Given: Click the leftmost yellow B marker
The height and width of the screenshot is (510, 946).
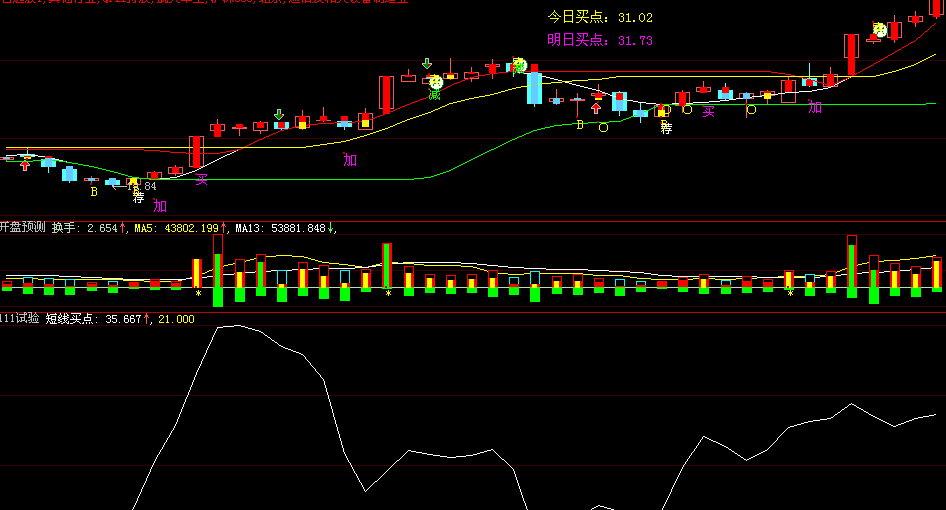Looking at the screenshot, I should coord(94,192).
